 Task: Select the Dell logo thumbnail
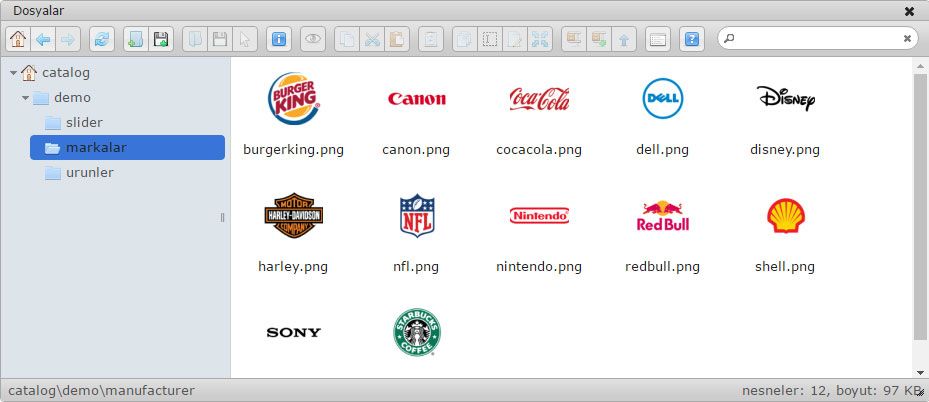click(662, 98)
